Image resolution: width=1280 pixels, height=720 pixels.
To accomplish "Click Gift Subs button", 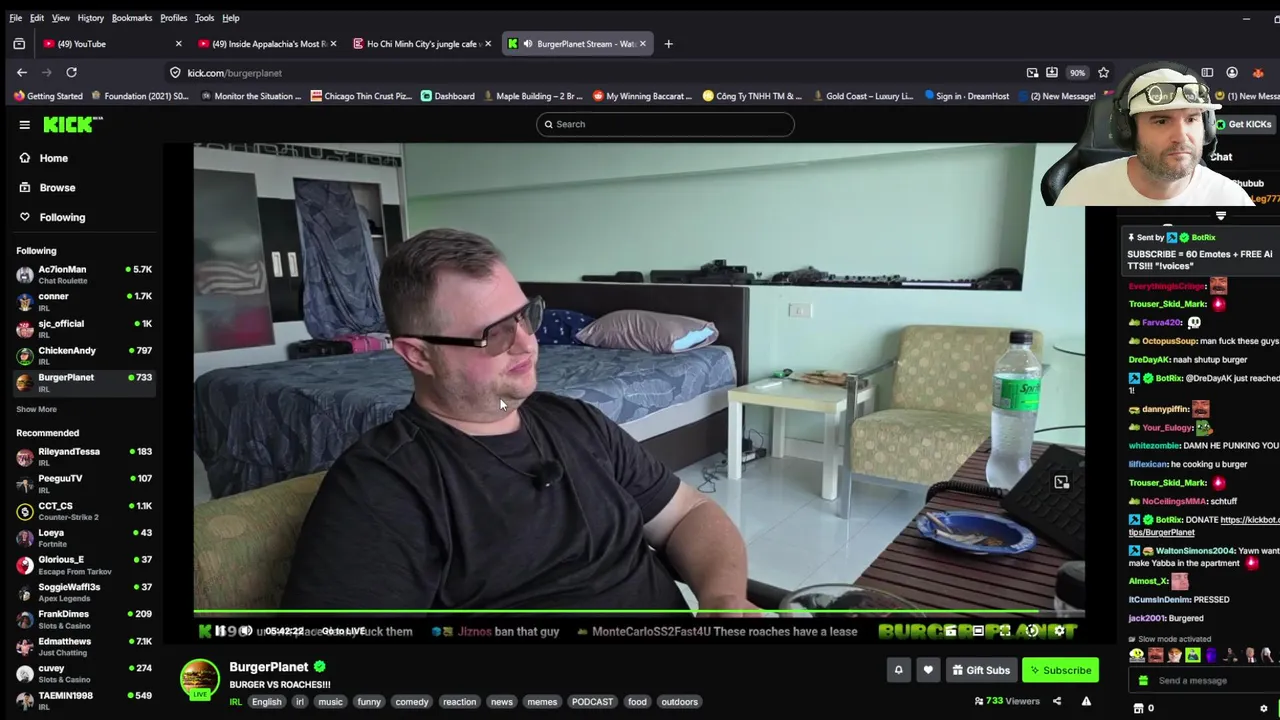I will point(981,670).
